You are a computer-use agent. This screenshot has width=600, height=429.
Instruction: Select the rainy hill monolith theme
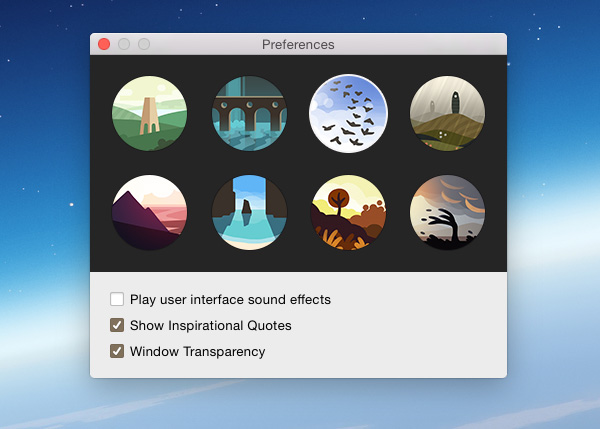click(x=447, y=113)
